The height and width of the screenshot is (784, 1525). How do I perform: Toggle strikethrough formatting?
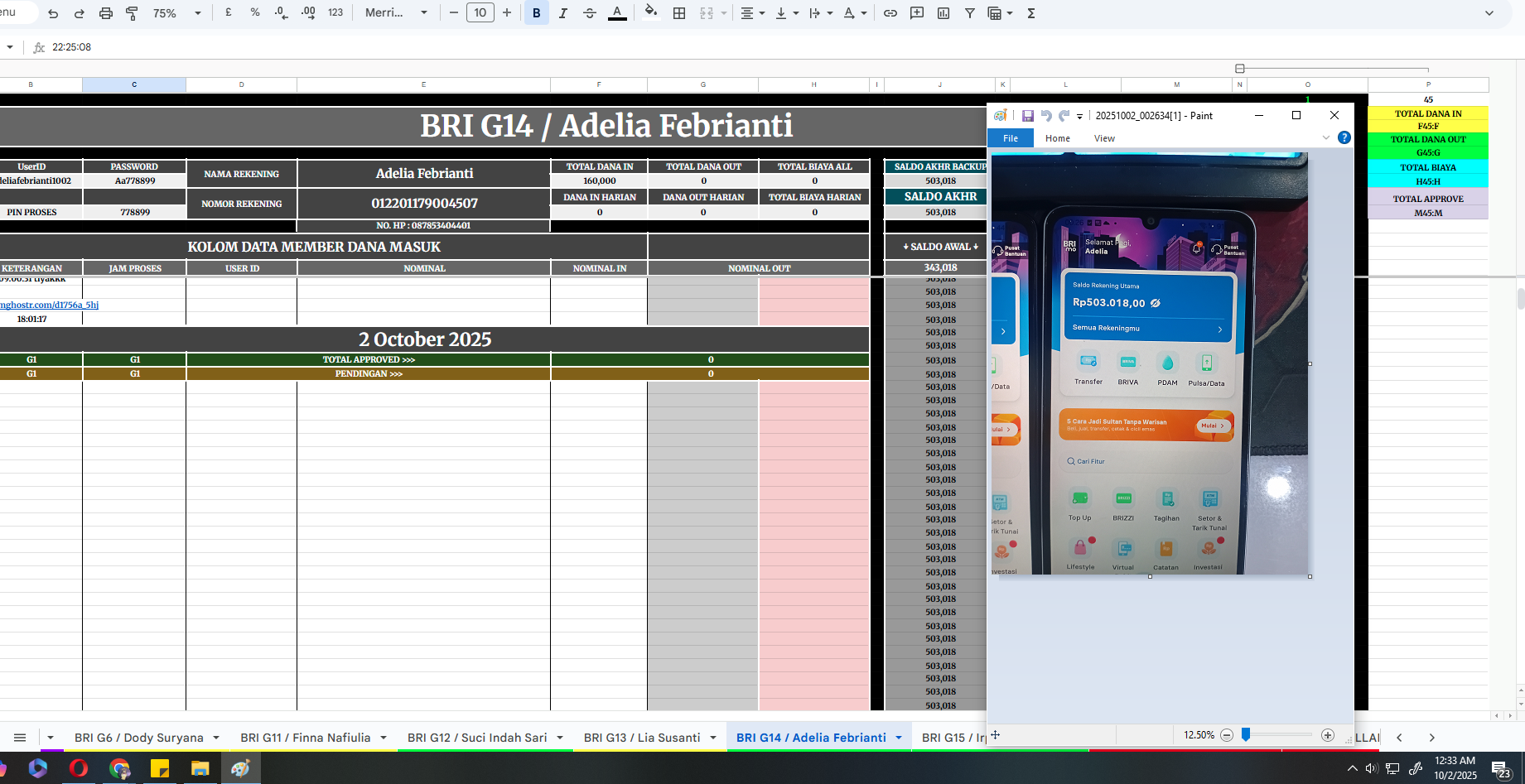(x=590, y=13)
